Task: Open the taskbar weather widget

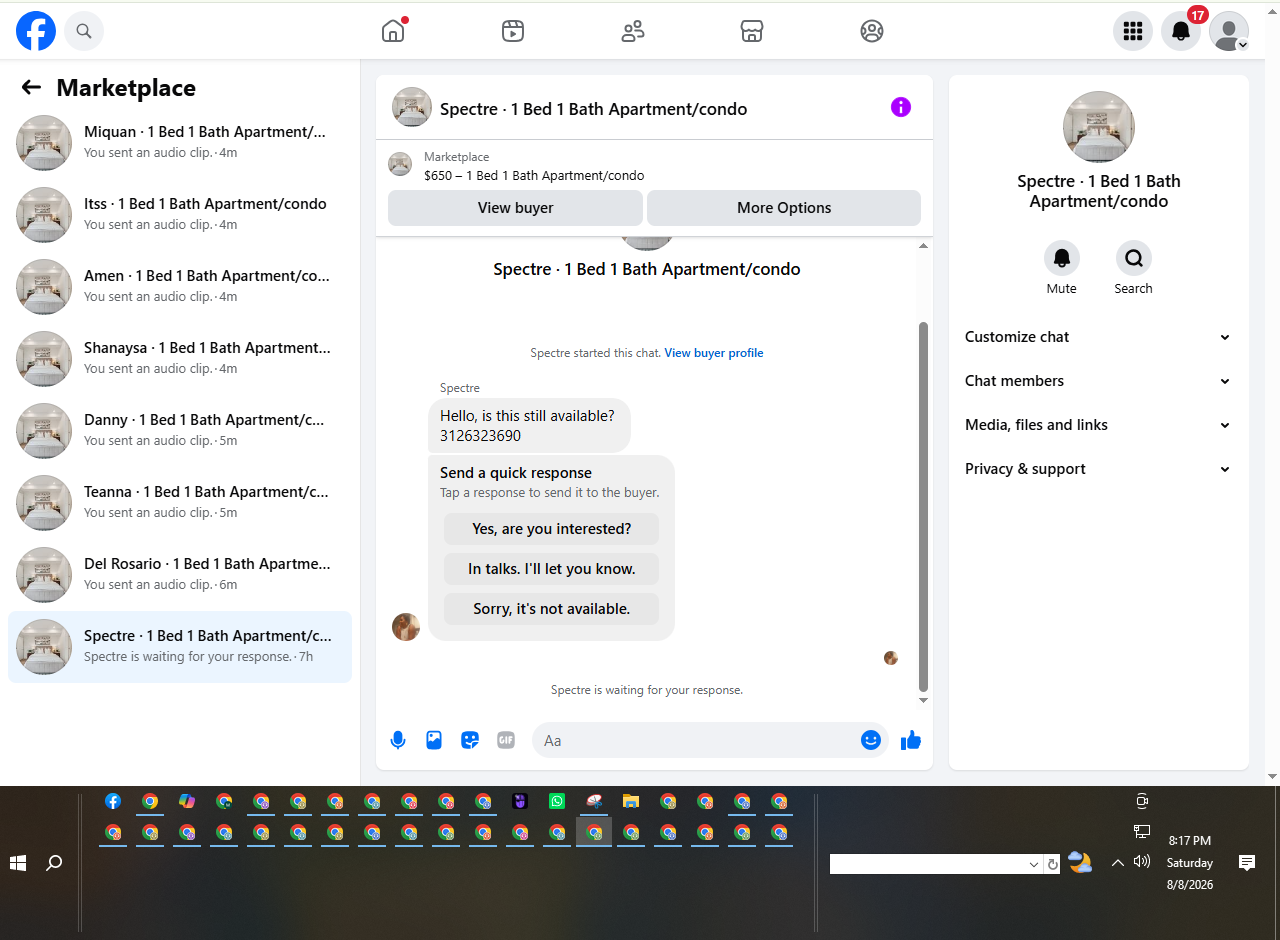Action: (1080, 863)
